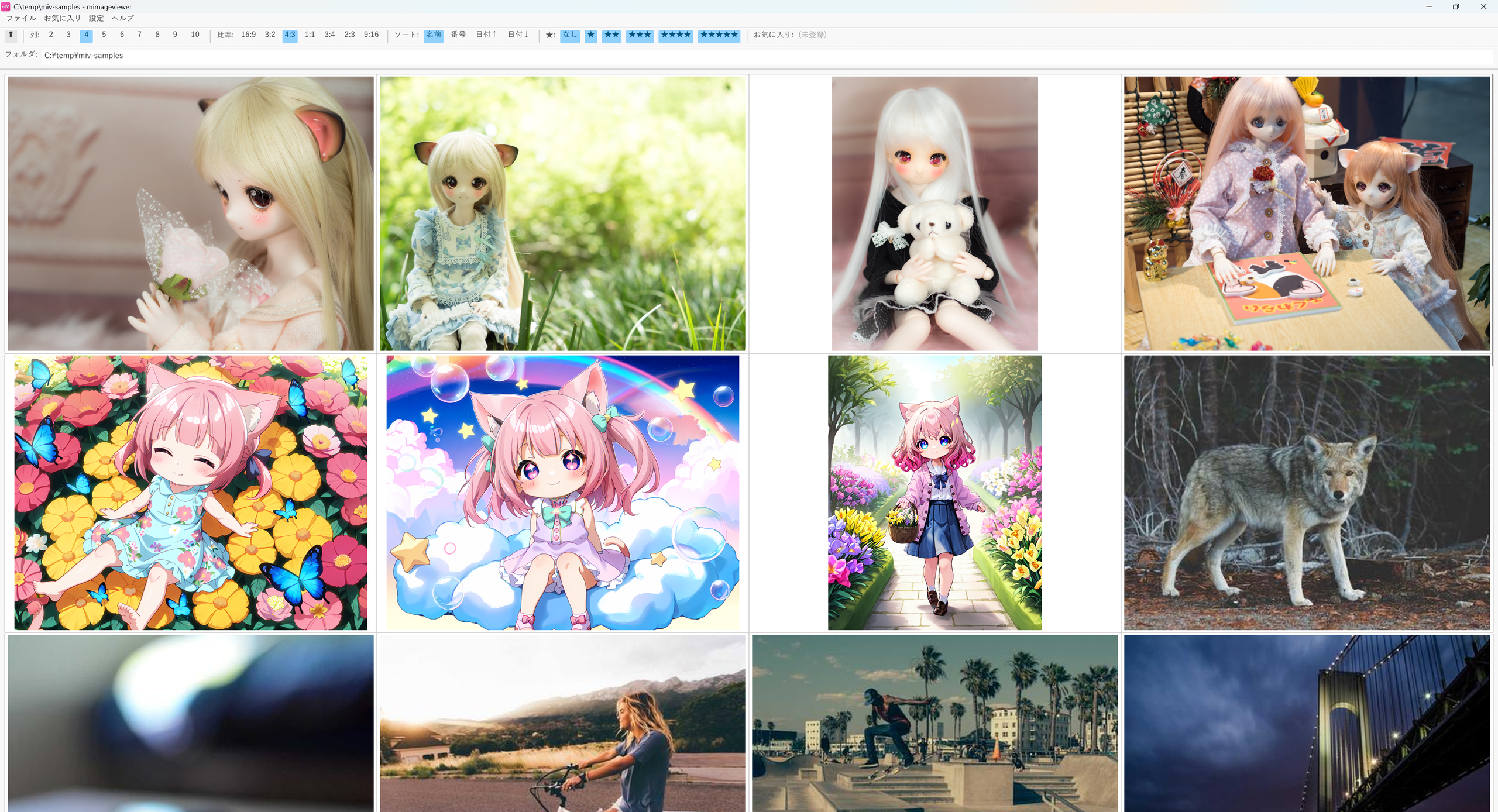The width and height of the screenshot is (1498, 812).
Task: Sort thumbnails by 番号
Action: [x=458, y=35]
